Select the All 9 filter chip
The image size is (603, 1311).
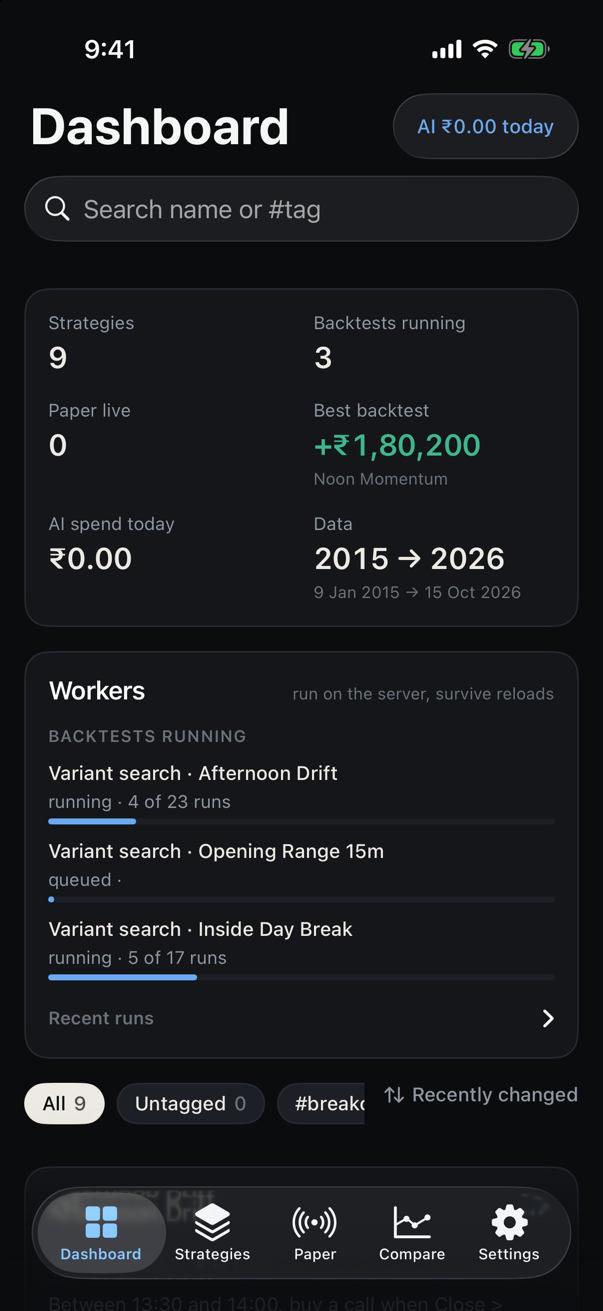(64, 1104)
